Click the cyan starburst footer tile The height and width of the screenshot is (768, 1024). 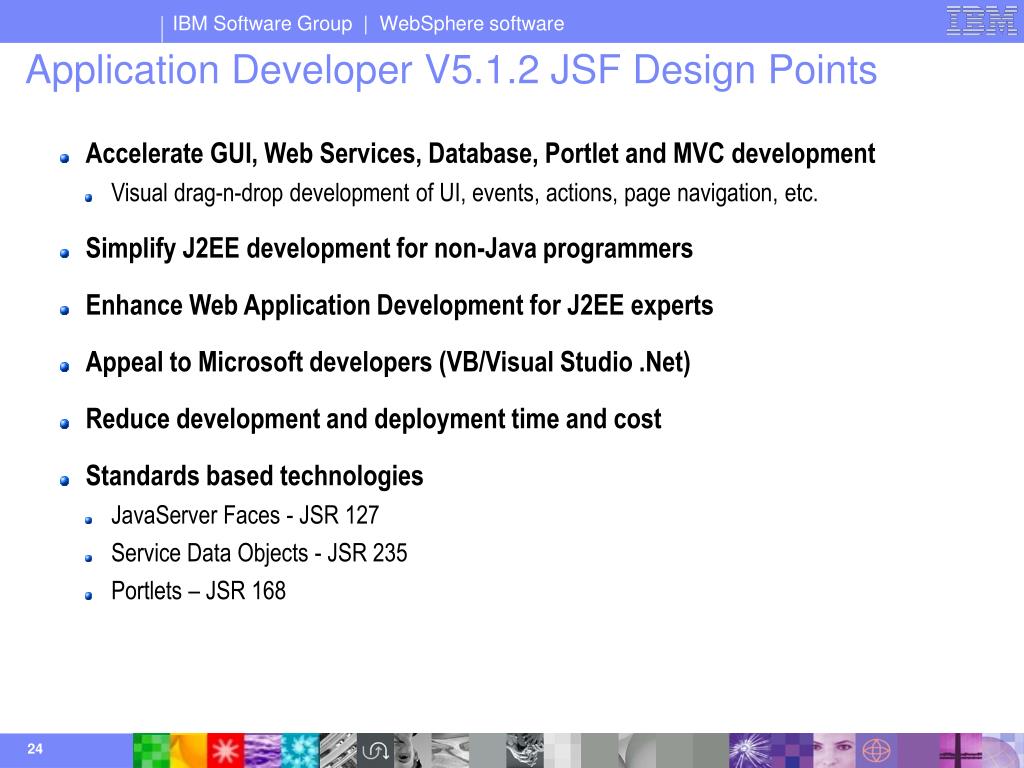click(x=300, y=750)
